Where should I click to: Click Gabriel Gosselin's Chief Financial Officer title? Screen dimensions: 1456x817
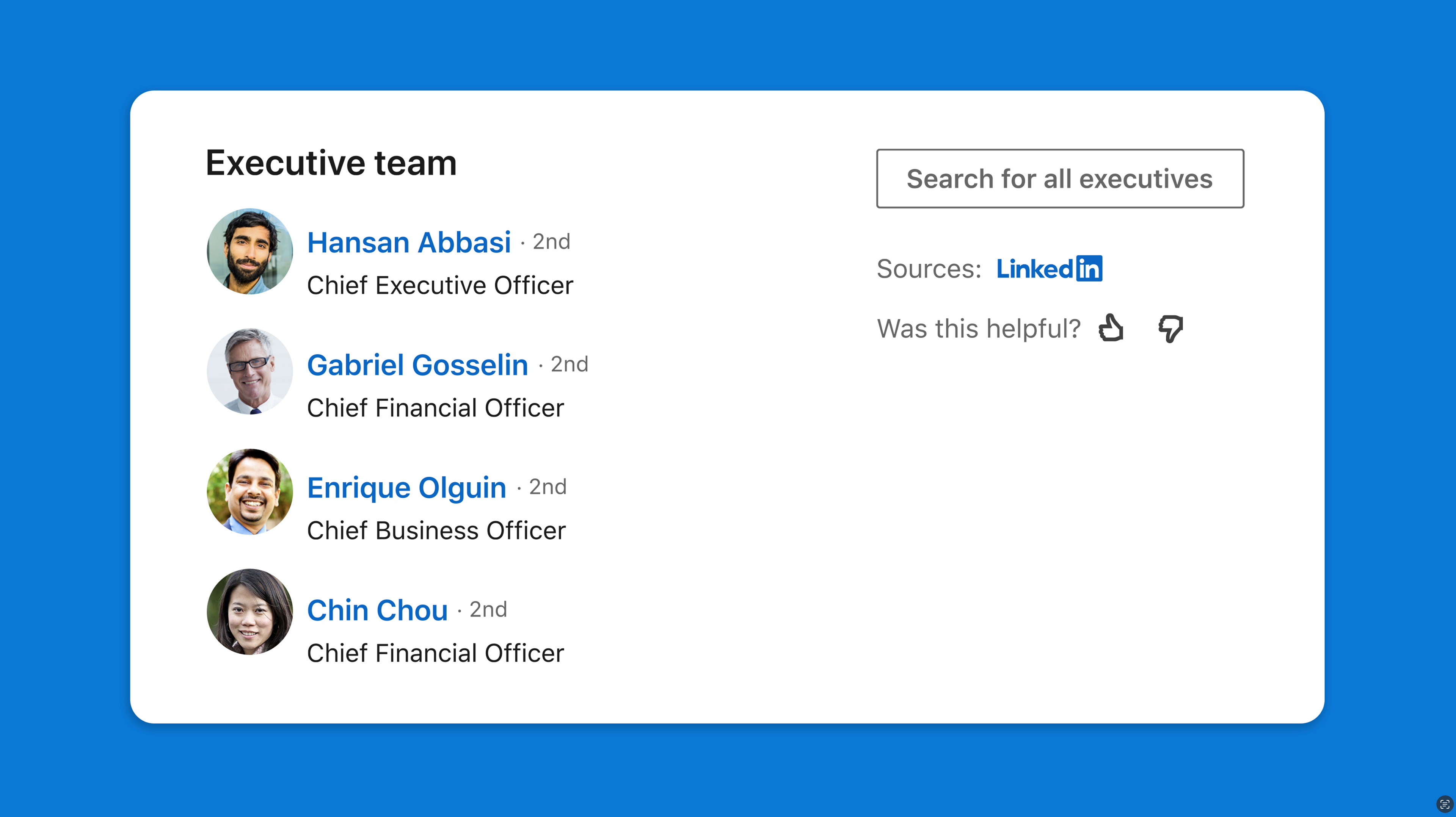pos(435,408)
